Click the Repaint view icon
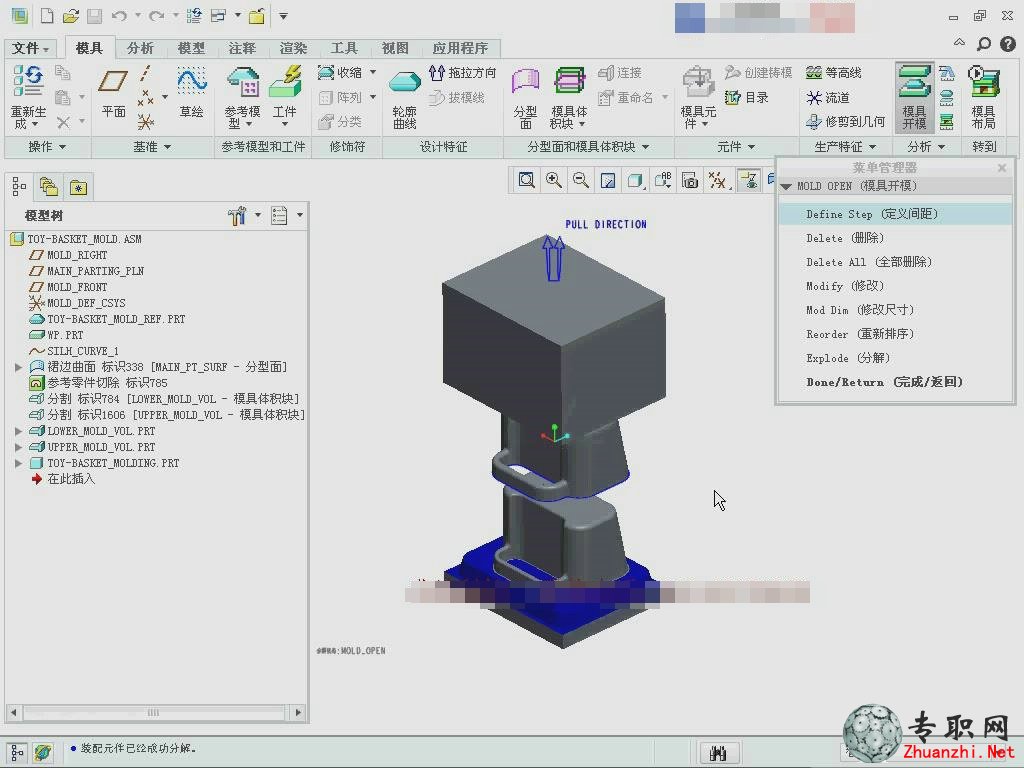The height and width of the screenshot is (768, 1024). (607, 180)
